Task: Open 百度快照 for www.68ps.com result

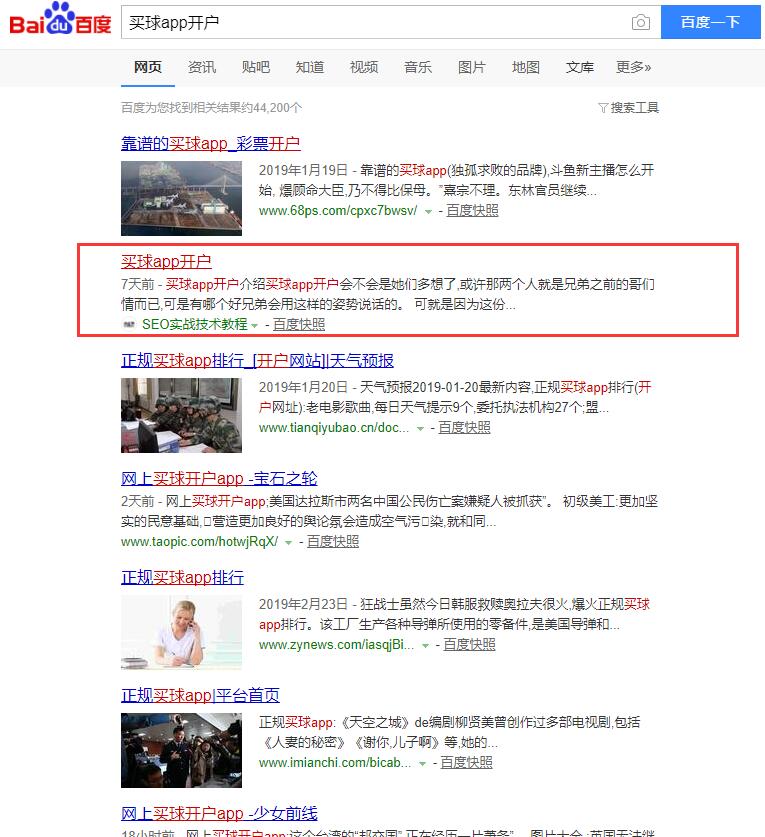Action: [x=472, y=211]
